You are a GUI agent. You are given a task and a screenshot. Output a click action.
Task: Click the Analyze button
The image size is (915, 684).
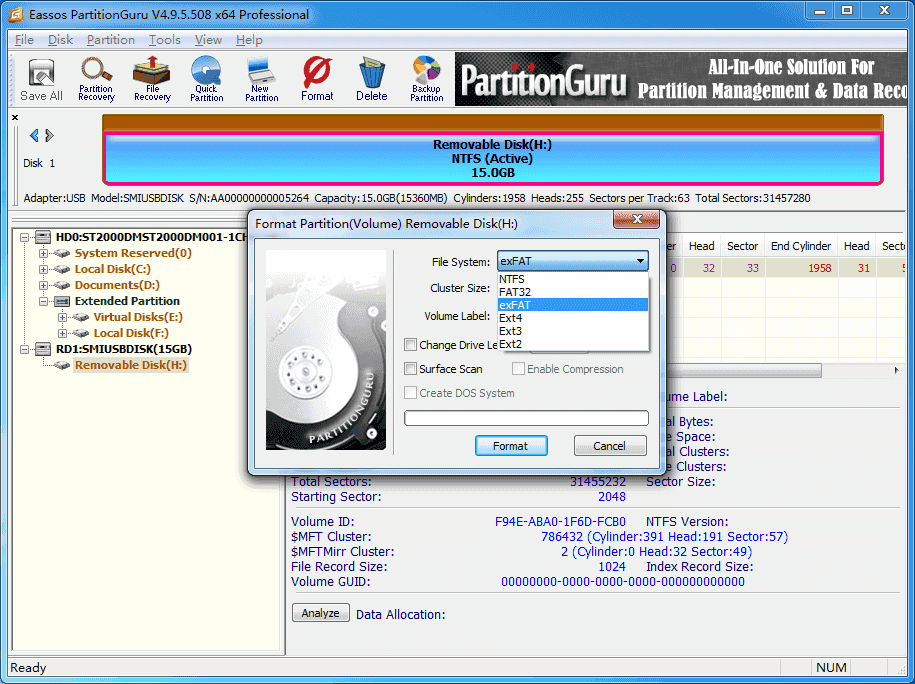pyautogui.click(x=320, y=613)
